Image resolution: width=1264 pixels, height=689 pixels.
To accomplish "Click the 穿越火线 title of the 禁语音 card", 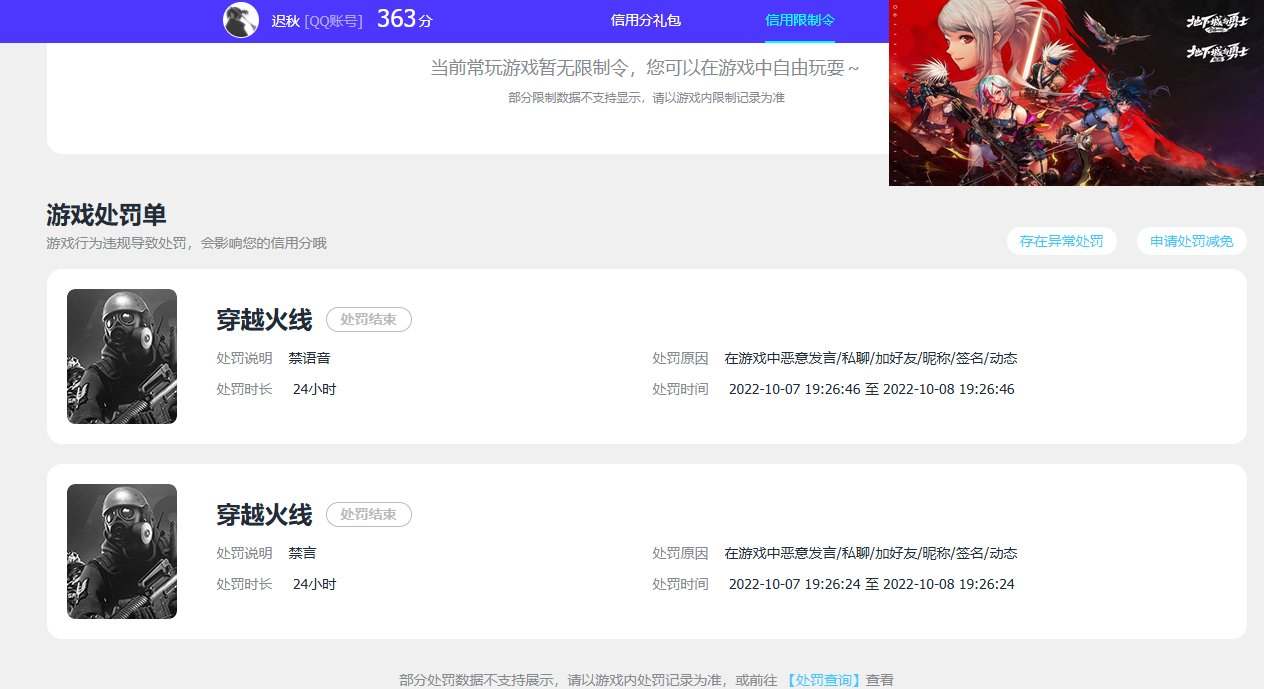I will pos(264,320).
